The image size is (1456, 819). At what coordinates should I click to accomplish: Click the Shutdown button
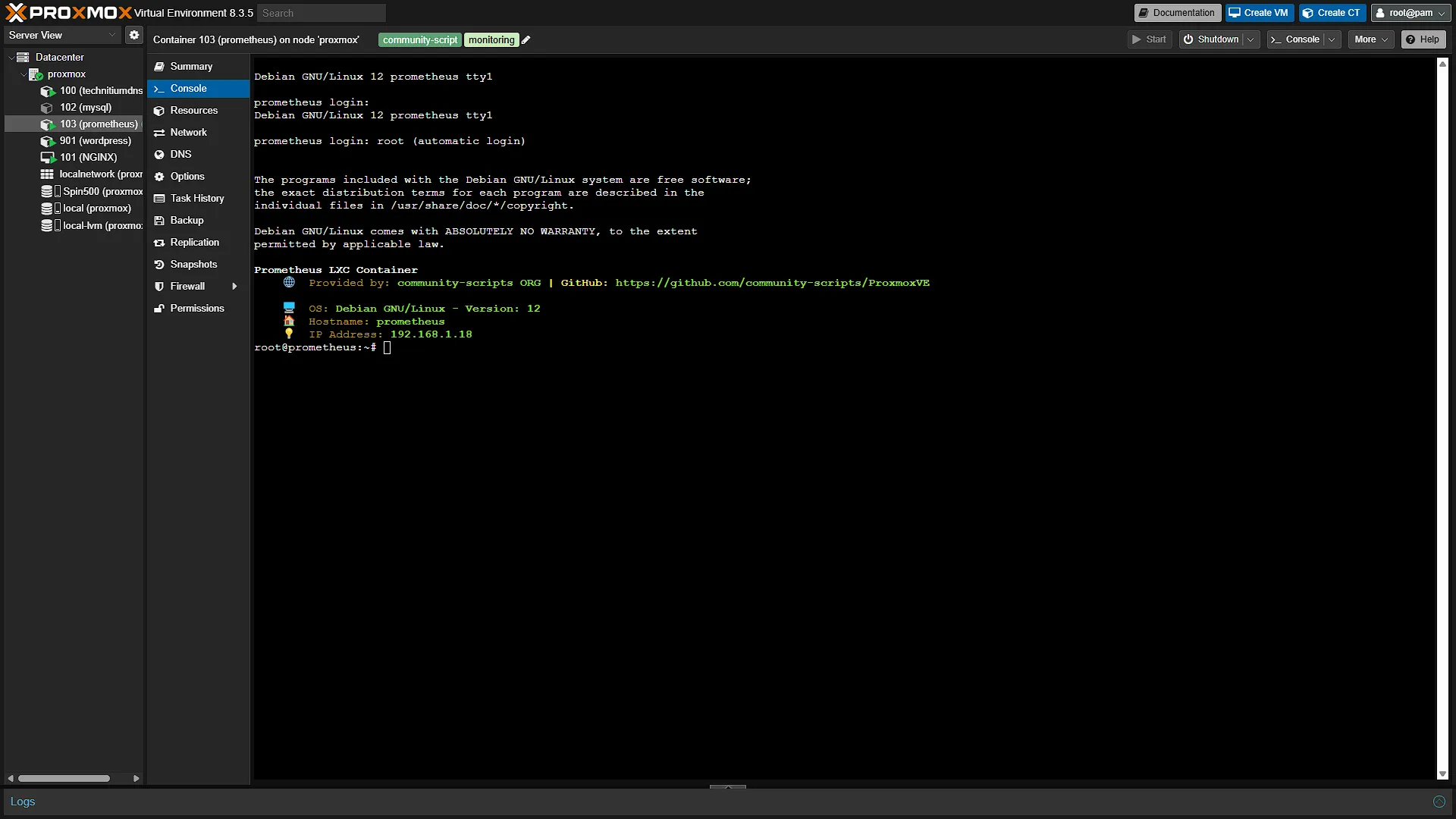pyautogui.click(x=1212, y=39)
